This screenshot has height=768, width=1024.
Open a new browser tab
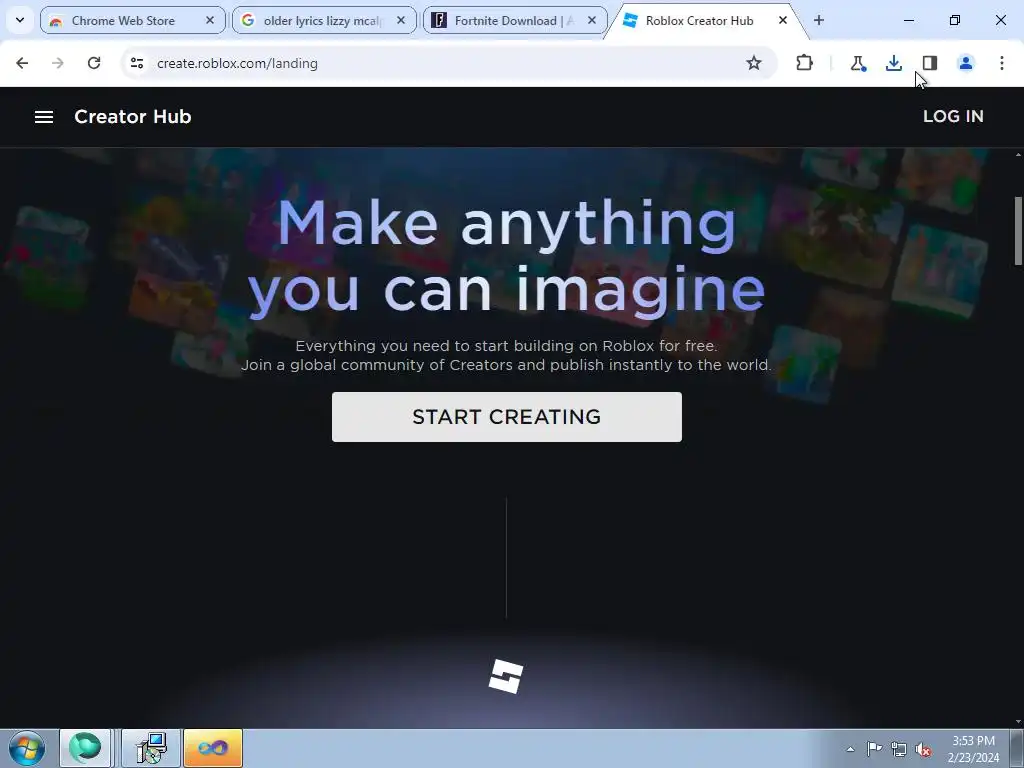[819, 20]
